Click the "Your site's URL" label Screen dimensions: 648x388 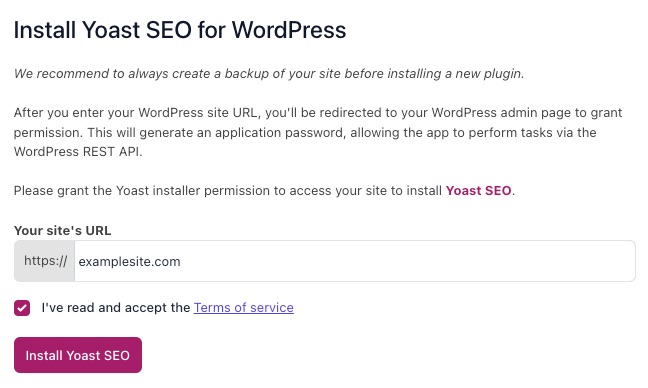pyautogui.click(x=62, y=231)
